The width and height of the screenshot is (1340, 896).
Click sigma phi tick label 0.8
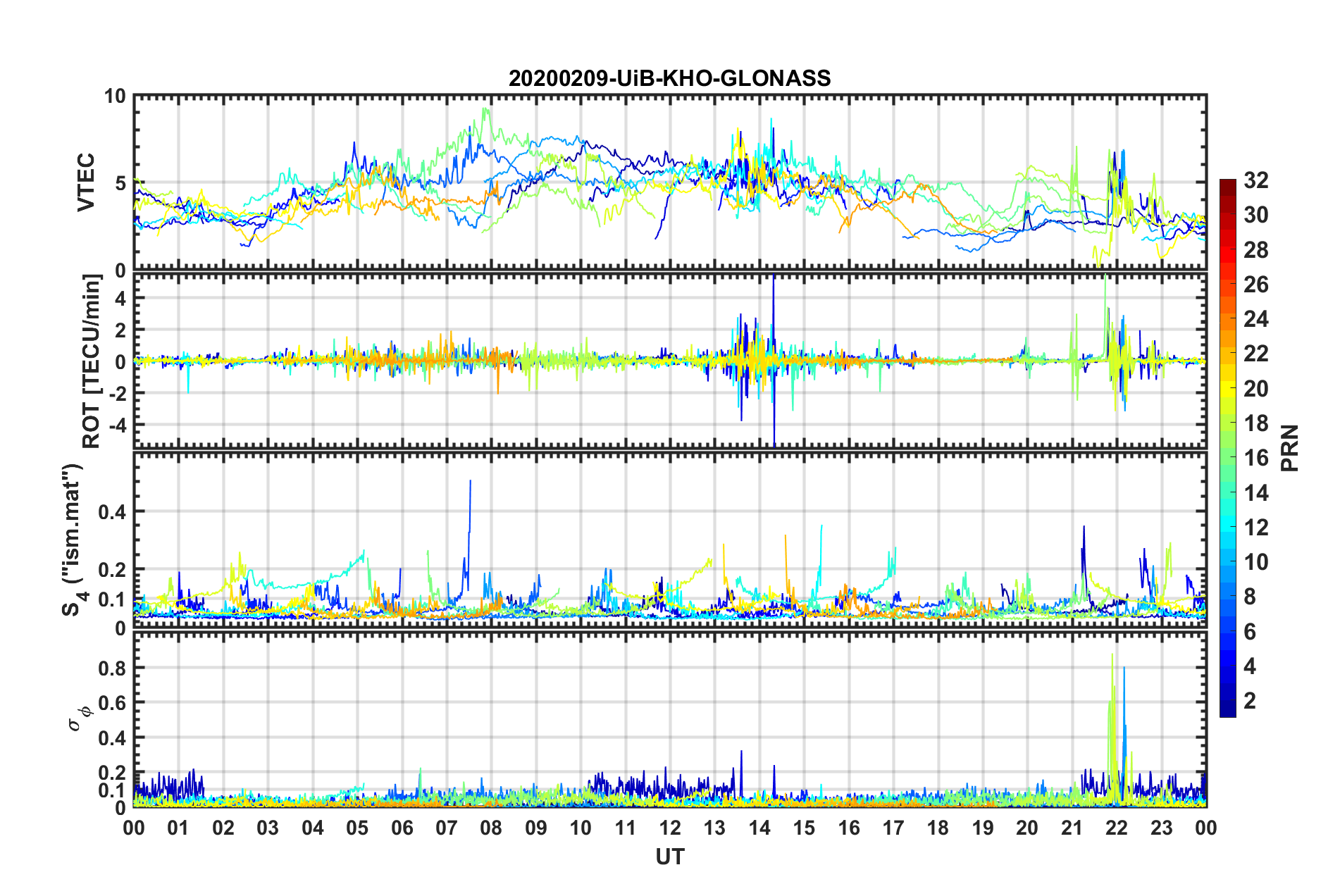[112, 668]
